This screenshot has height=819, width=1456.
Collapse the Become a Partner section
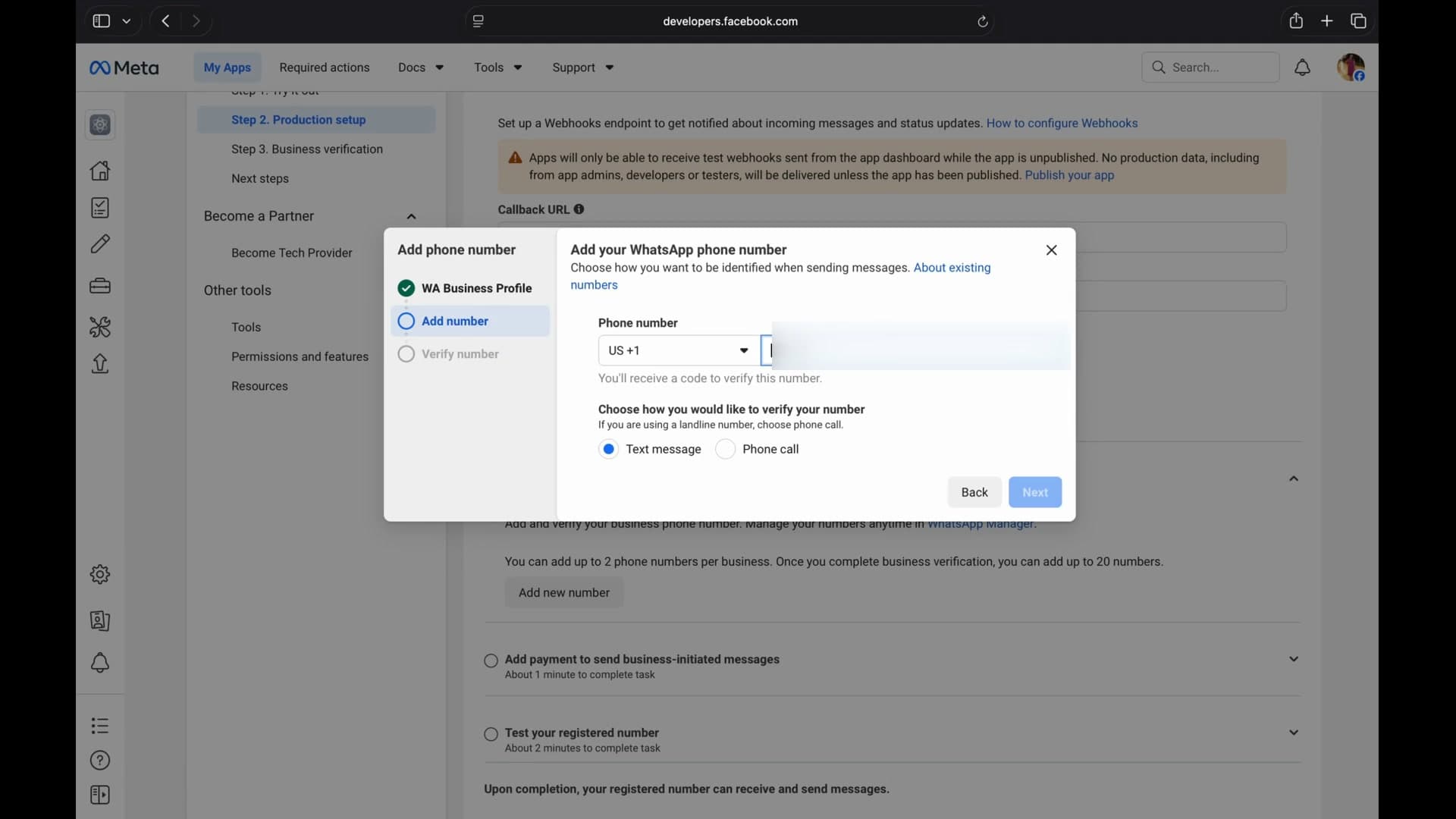pyautogui.click(x=412, y=217)
